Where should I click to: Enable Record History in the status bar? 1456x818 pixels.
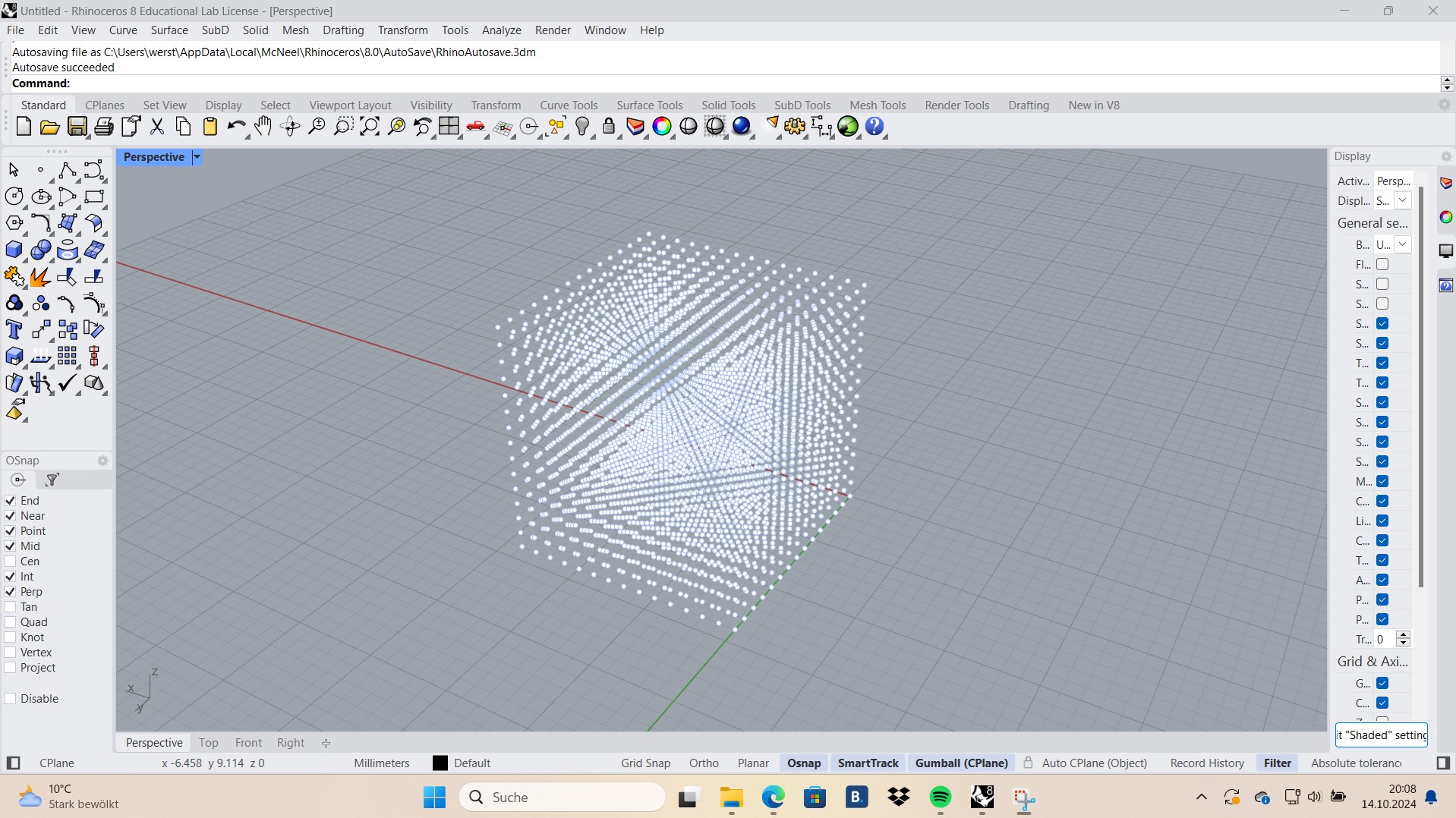pos(1205,763)
